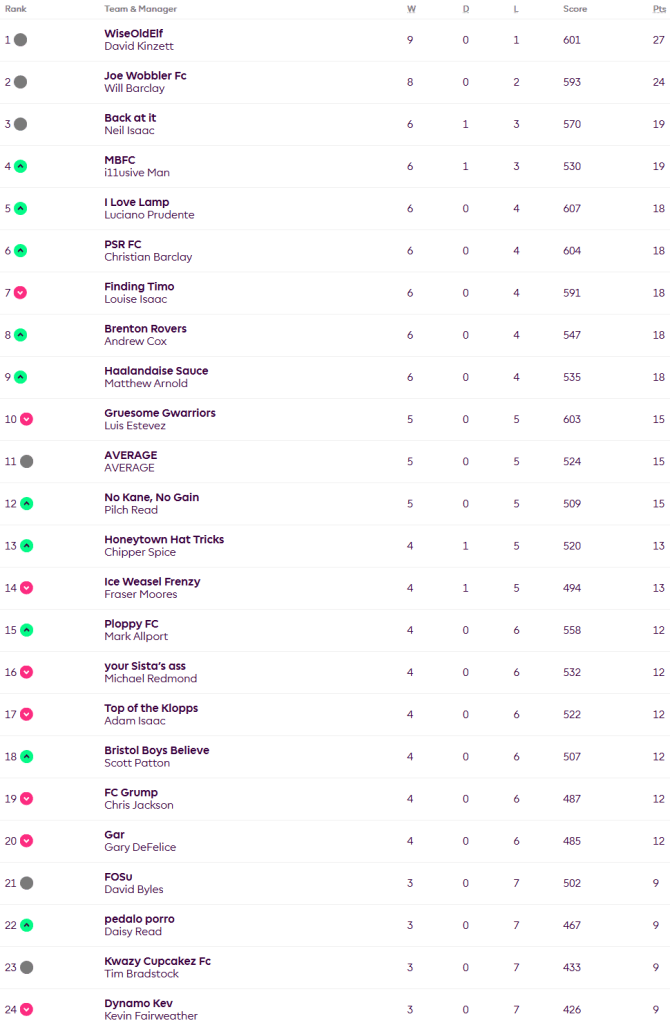670x1023 pixels.
Task: Open the Honeytown Hat Tricks team
Action: (164, 539)
